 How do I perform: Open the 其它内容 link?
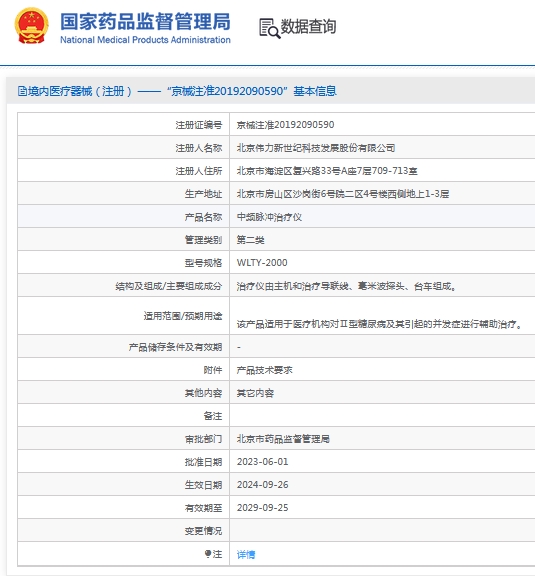[255, 393]
